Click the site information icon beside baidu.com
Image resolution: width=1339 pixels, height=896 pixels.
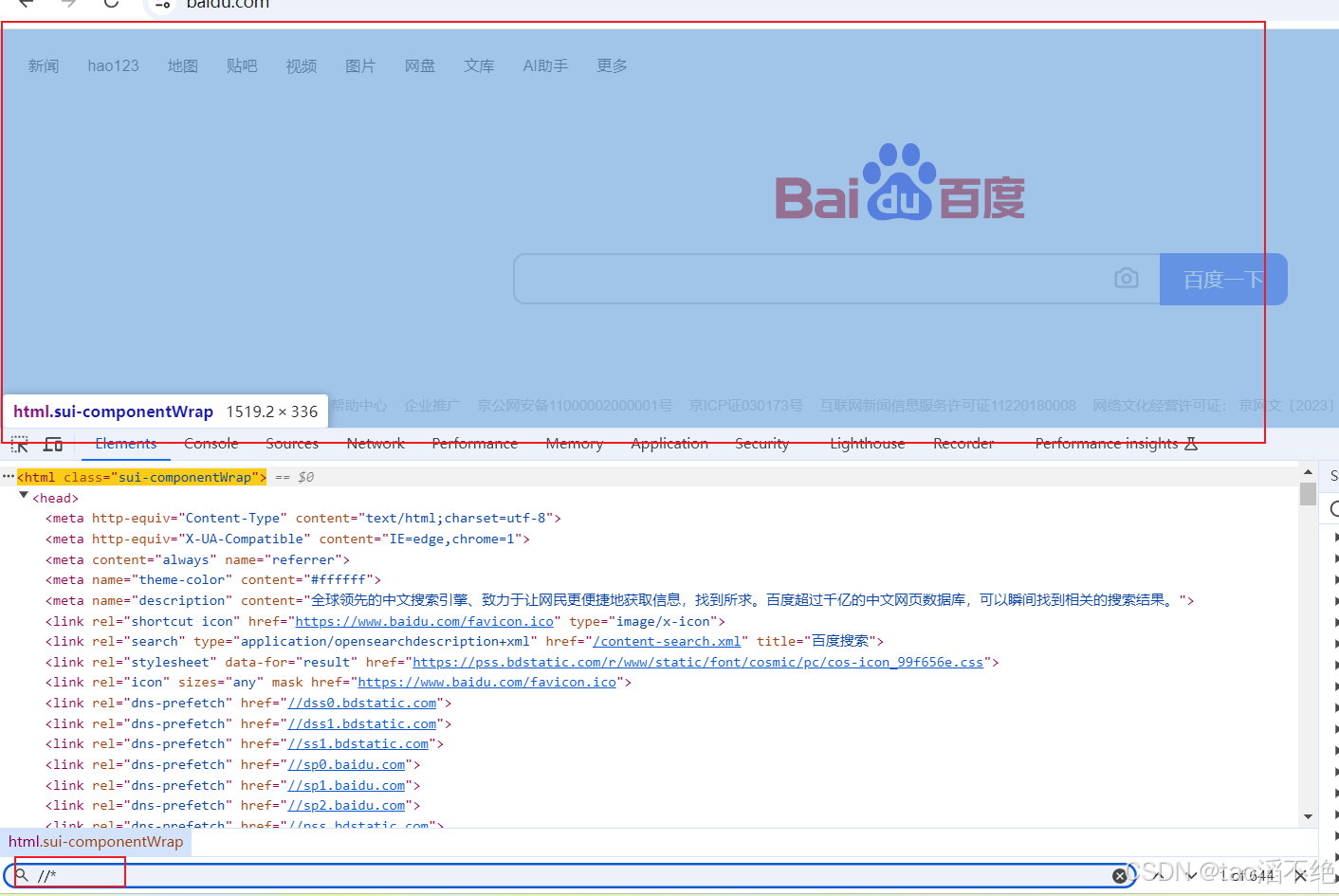click(x=163, y=5)
